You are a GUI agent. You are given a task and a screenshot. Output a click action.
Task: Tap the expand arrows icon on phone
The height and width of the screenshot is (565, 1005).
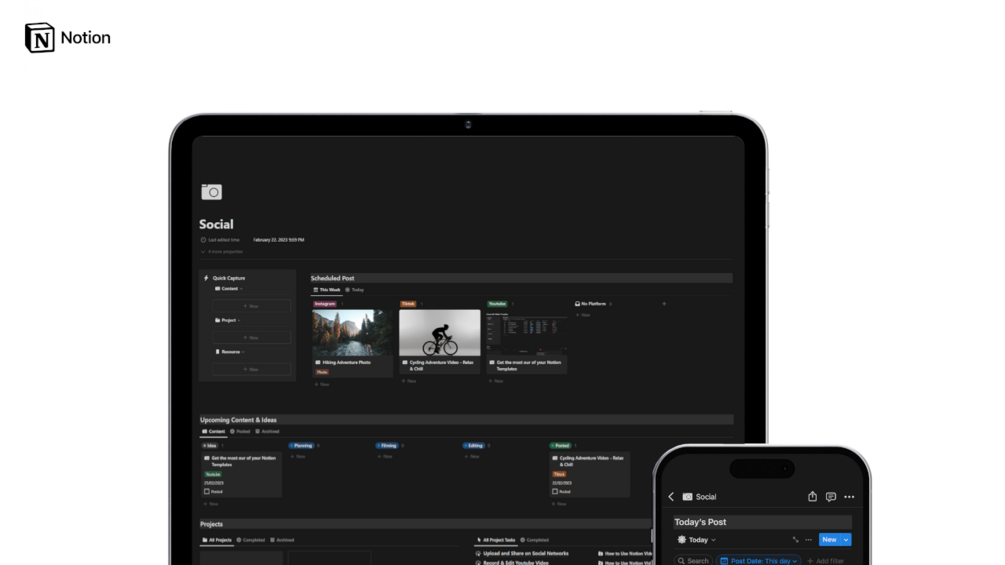click(795, 539)
